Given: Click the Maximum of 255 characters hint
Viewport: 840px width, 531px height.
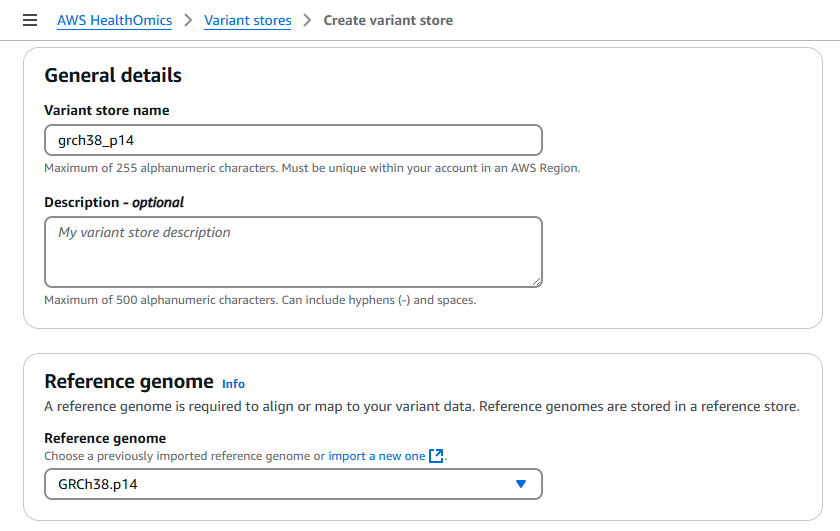Looking at the screenshot, I should click(x=312, y=168).
